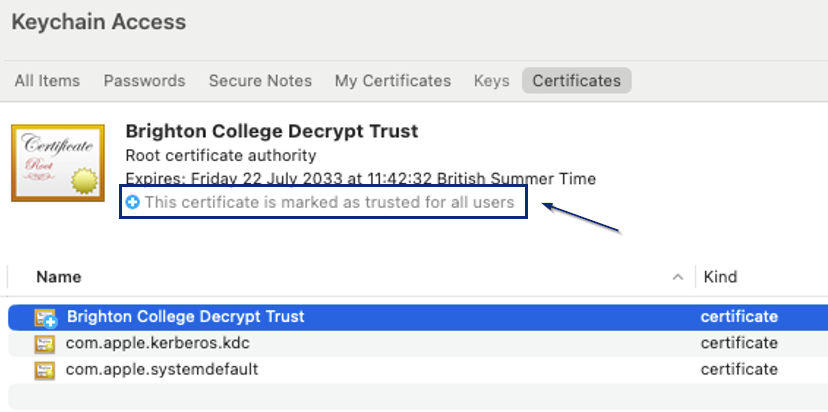Click the trusted for all users message
The image size is (828, 412).
330,202
